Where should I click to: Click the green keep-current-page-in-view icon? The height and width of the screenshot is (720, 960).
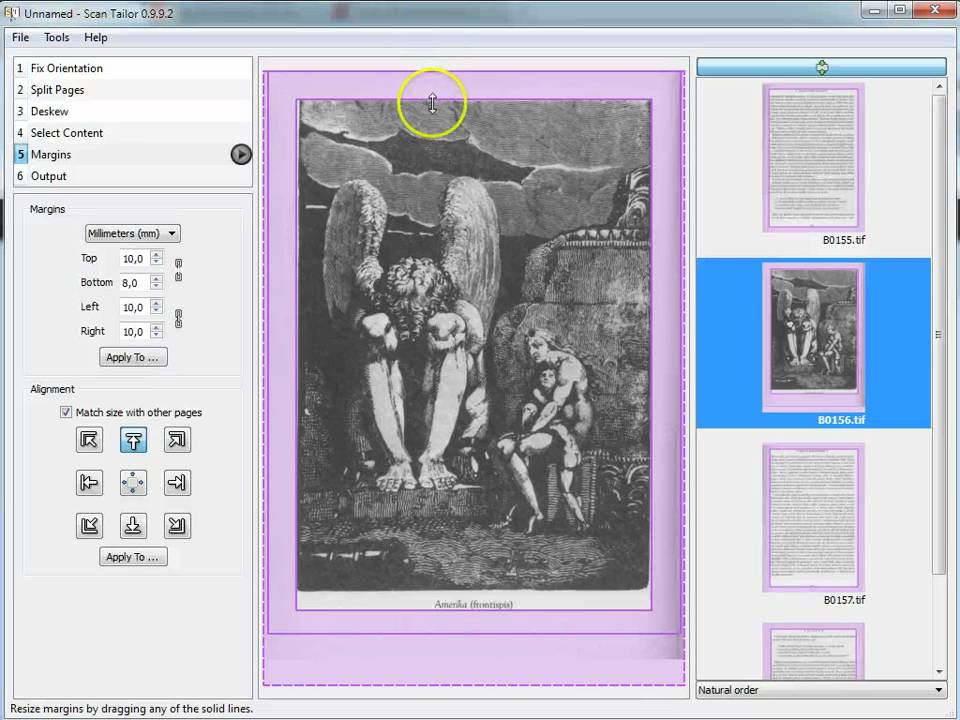click(x=822, y=67)
